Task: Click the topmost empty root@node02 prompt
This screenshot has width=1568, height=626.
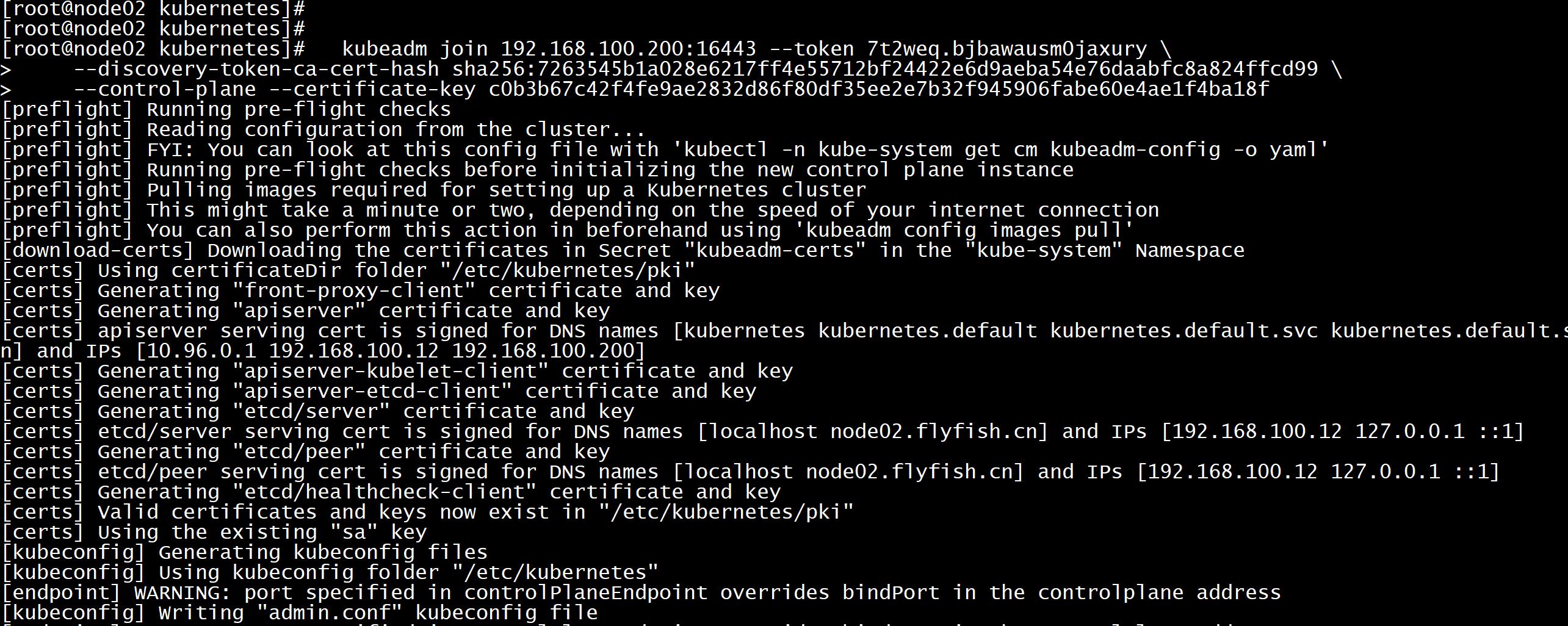Action: pos(153,9)
